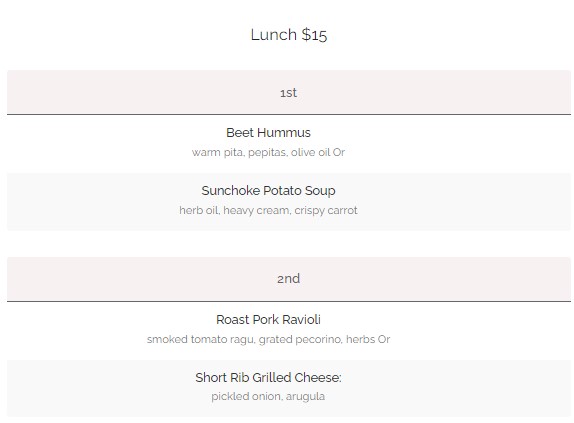Image resolution: width=574 pixels, height=423 pixels.
Task: Click the Beet Hummus dish title
Action: [268, 132]
